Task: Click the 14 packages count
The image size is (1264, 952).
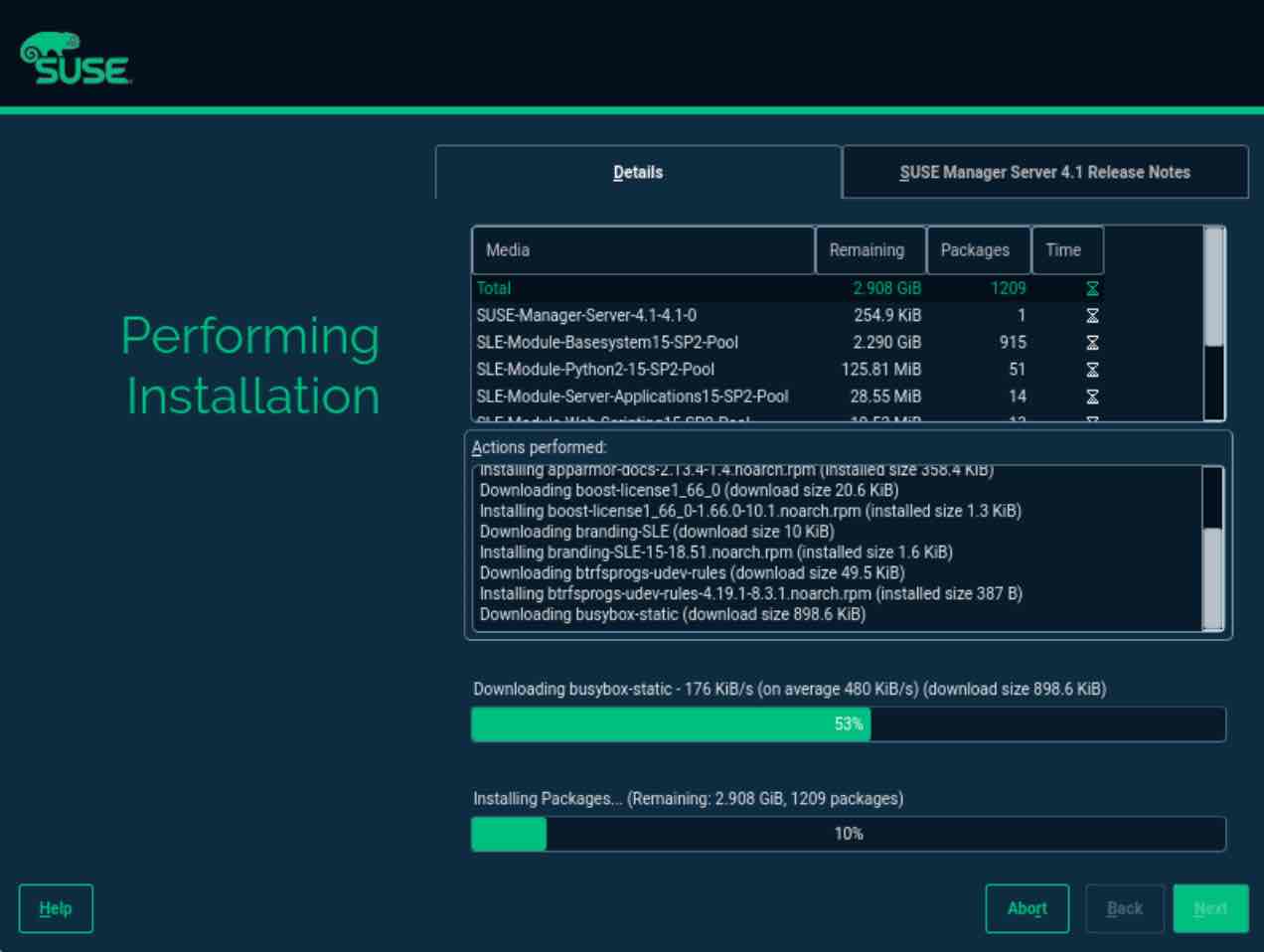Action: (1018, 396)
